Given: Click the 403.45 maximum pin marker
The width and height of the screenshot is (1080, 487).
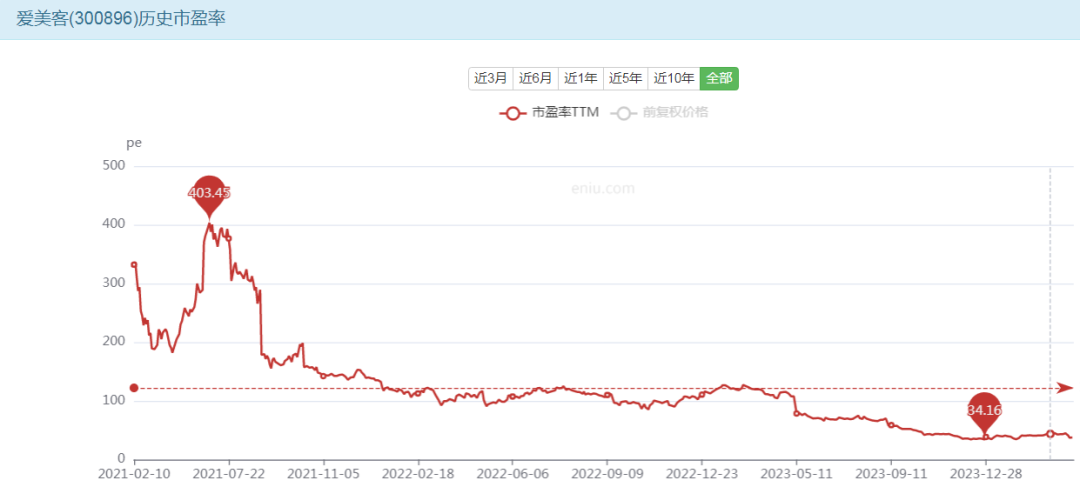Looking at the screenshot, I should coord(209,193).
